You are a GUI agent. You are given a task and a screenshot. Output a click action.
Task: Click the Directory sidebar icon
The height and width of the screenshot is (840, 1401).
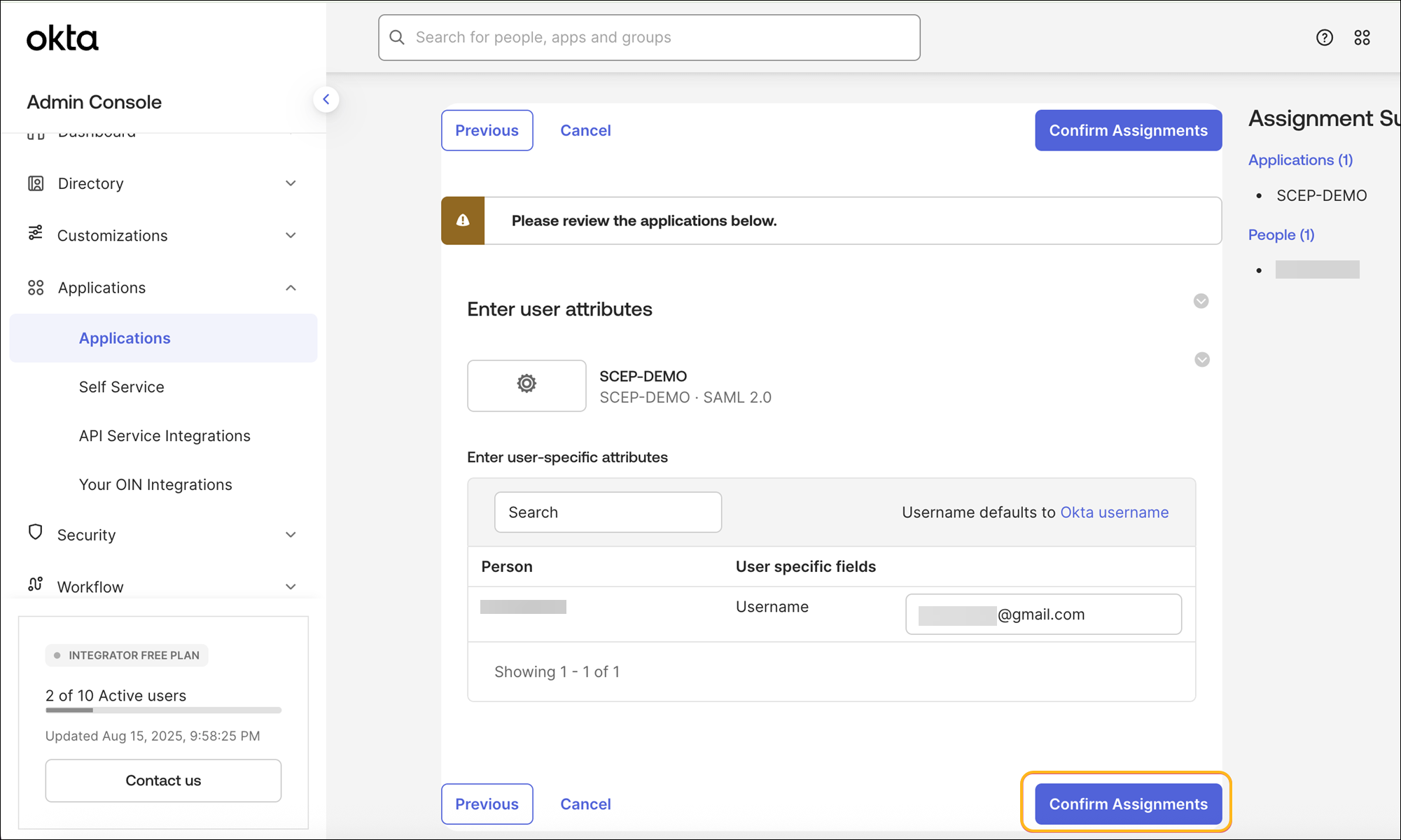pyautogui.click(x=36, y=183)
